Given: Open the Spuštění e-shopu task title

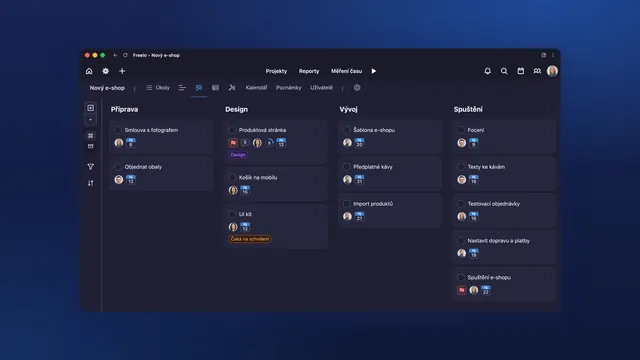Looking at the screenshot, I should tap(489, 278).
